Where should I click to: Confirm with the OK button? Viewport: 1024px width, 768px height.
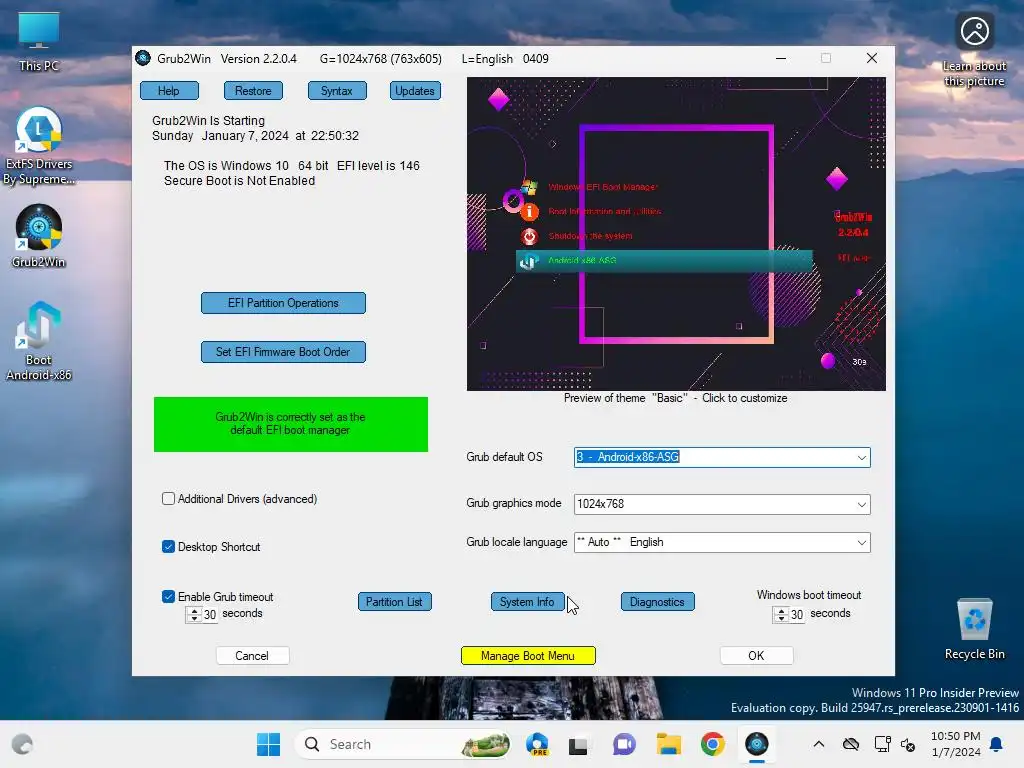[757, 656]
